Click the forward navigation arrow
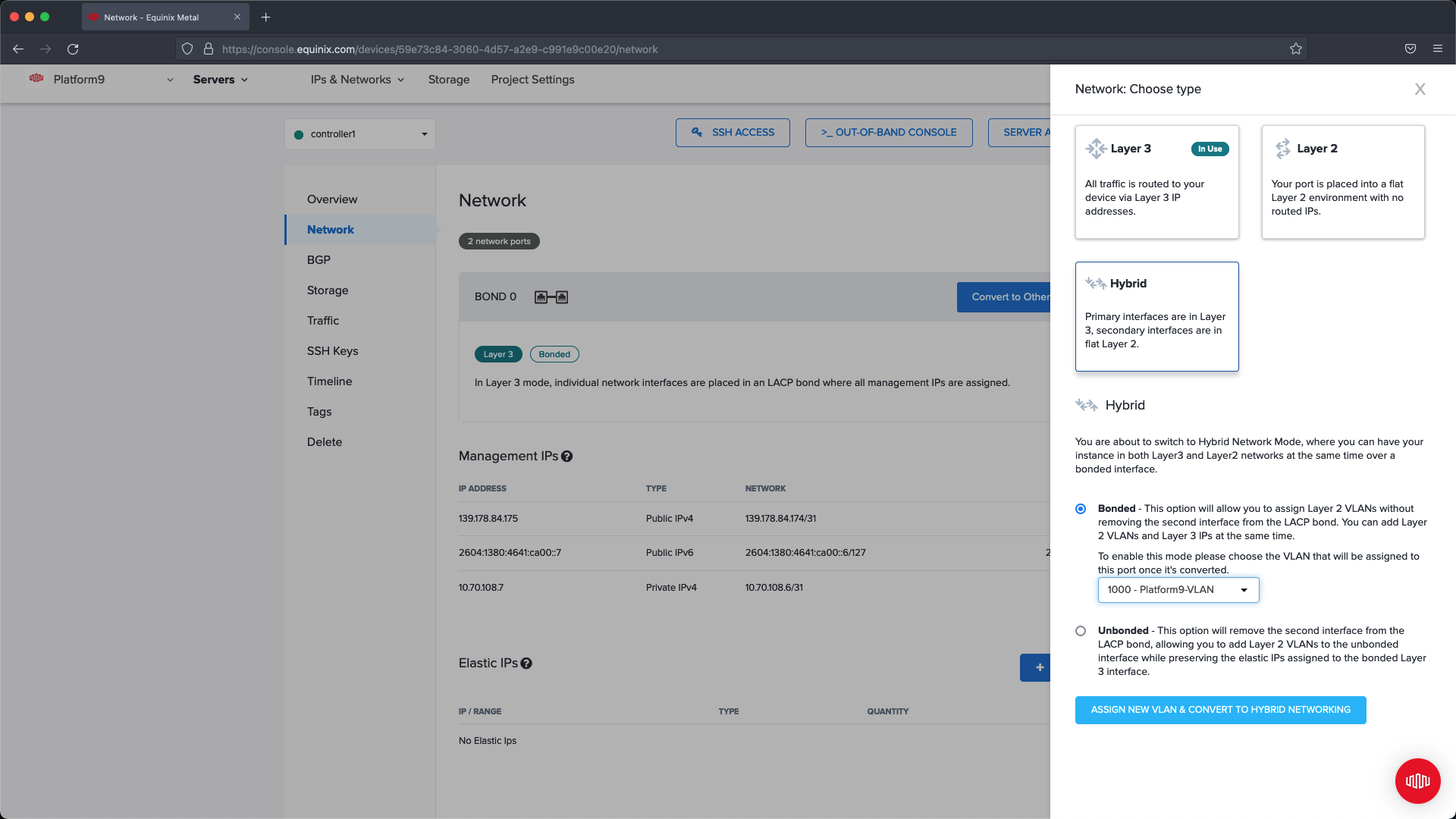The height and width of the screenshot is (819, 1456). (x=45, y=49)
